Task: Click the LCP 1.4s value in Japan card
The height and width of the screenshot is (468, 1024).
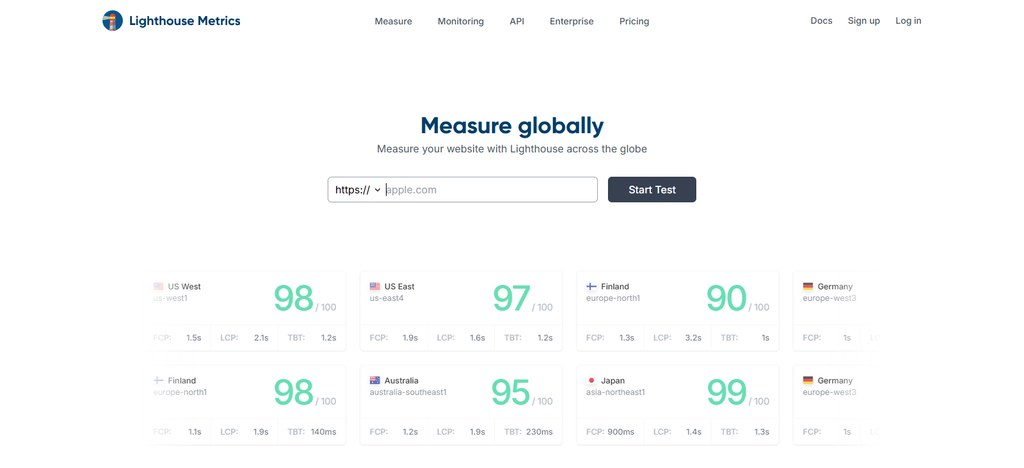Action: coord(694,432)
